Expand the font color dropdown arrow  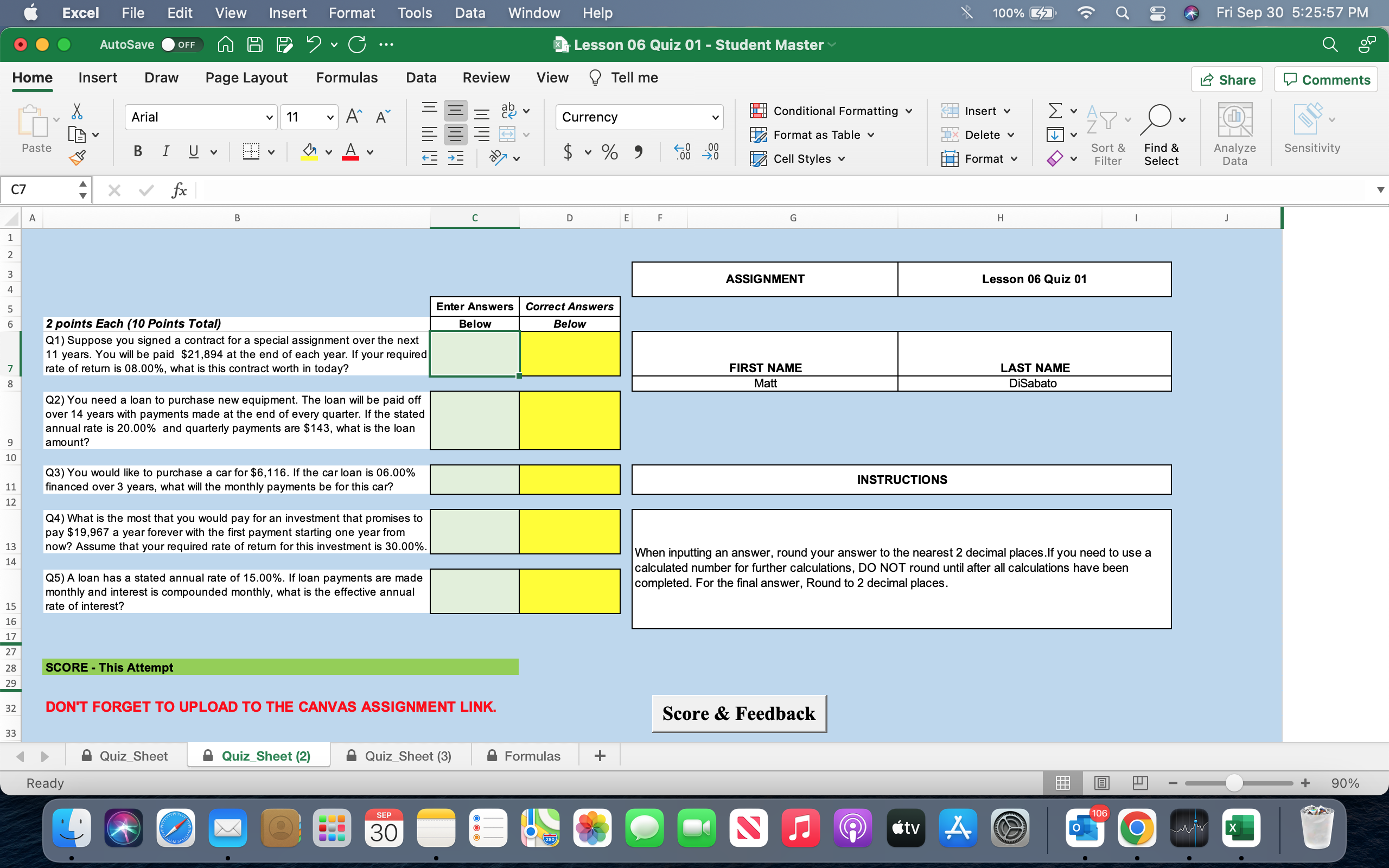pos(369,152)
